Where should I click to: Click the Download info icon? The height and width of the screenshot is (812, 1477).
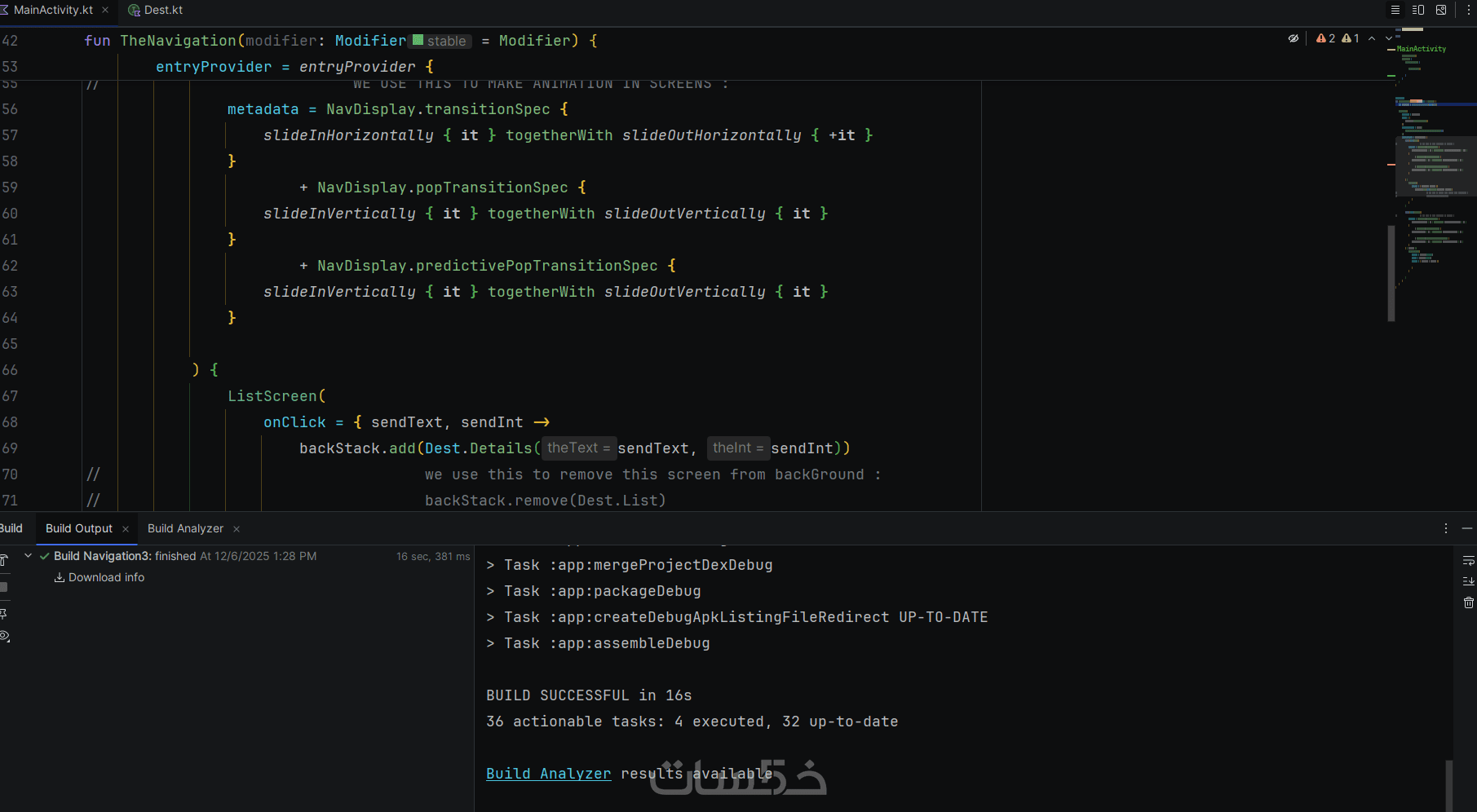pos(60,577)
